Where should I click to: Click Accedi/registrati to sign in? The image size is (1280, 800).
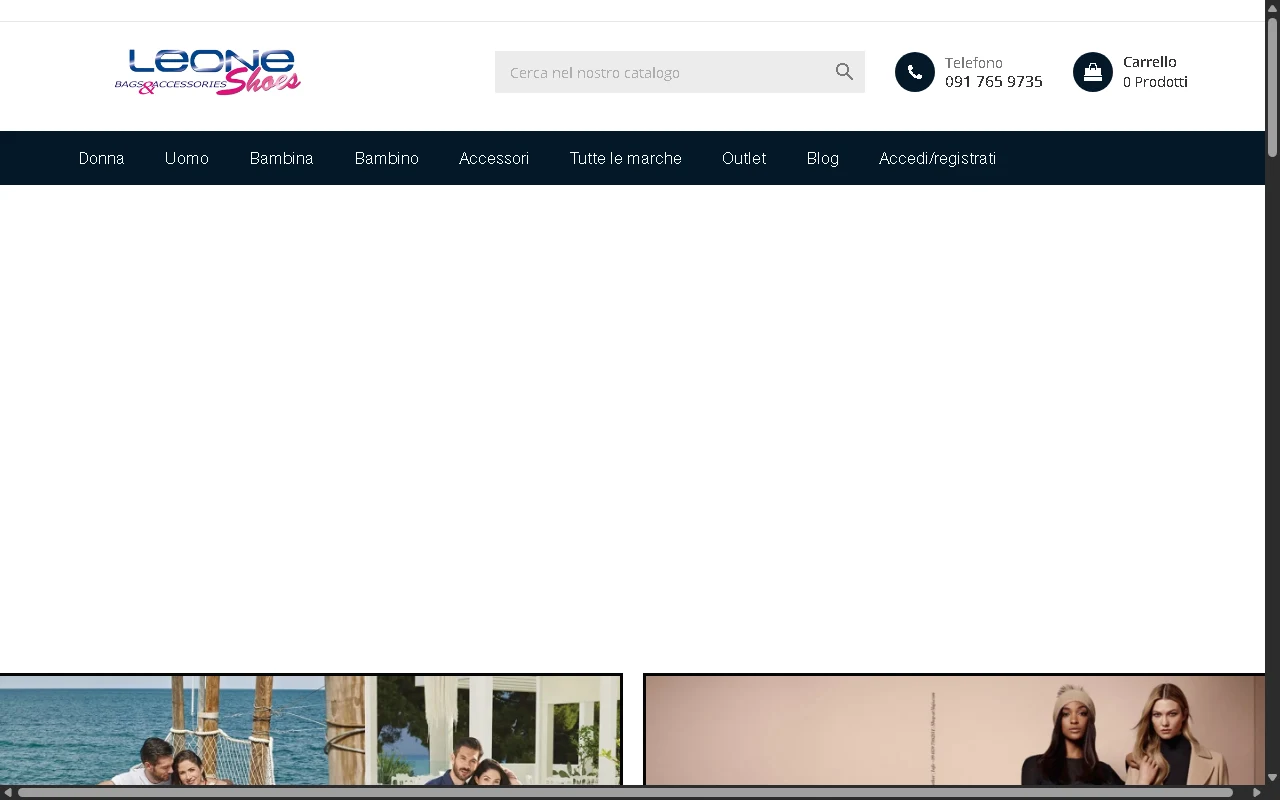click(937, 158)
